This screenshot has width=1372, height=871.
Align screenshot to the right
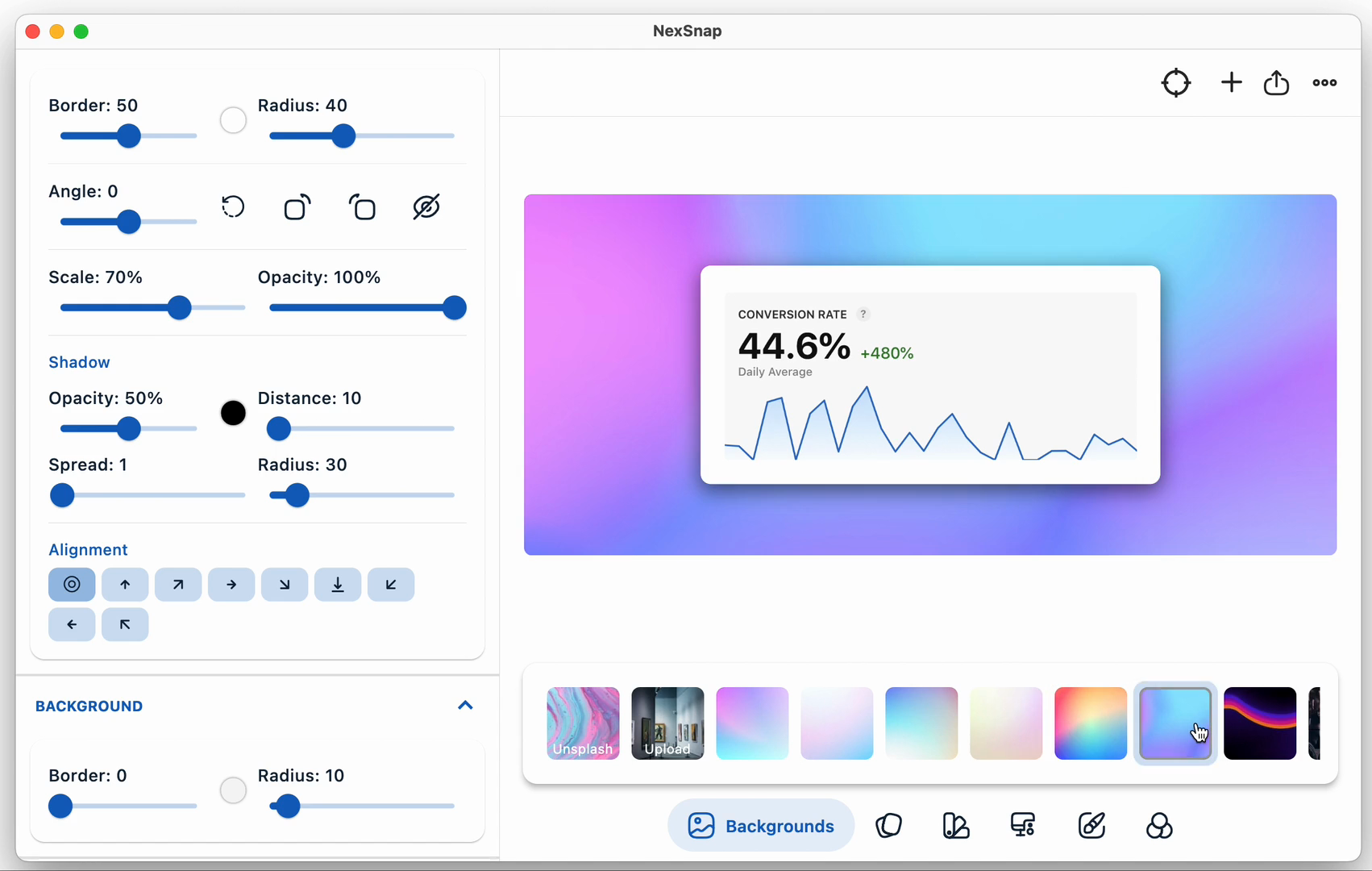tap(231, 585)
